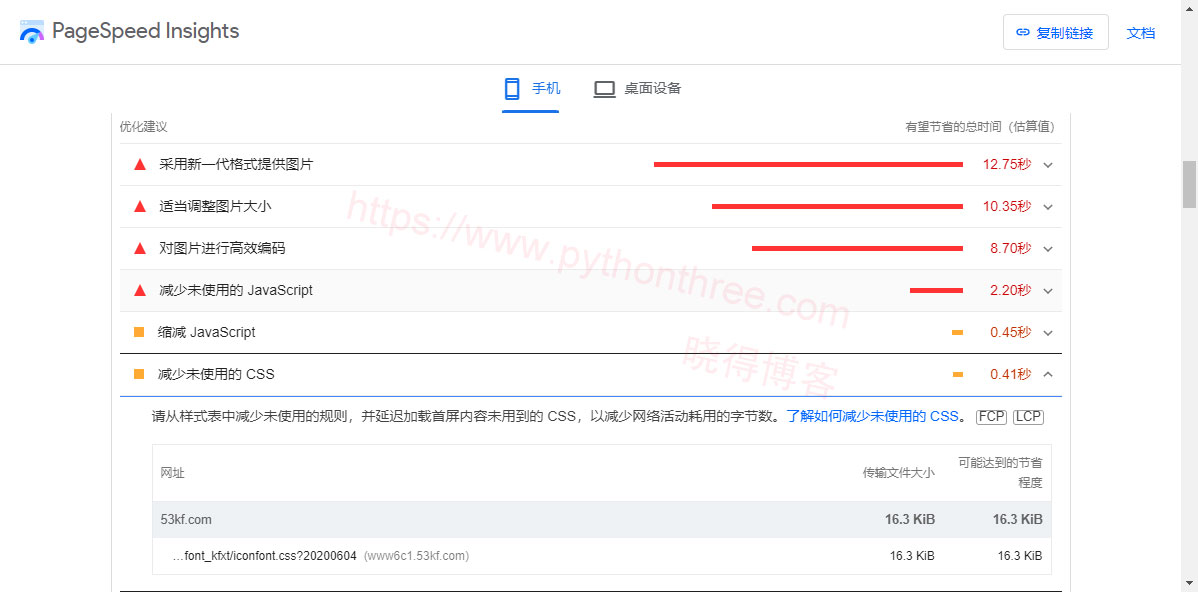Click the LCP metric badge
The image size is (1198, 592).
click(x=1028, y=416)
